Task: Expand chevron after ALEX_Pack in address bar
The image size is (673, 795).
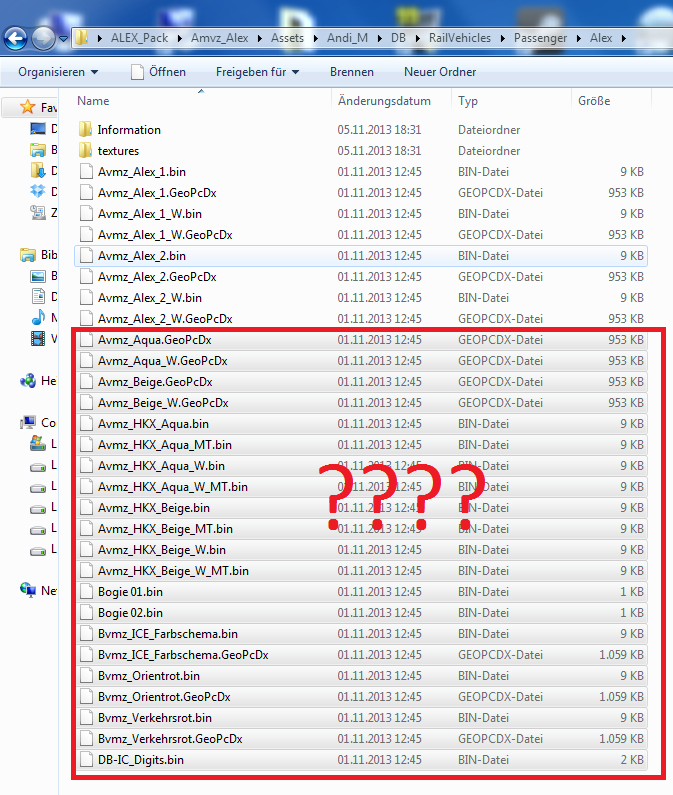Action: [180, 38]
